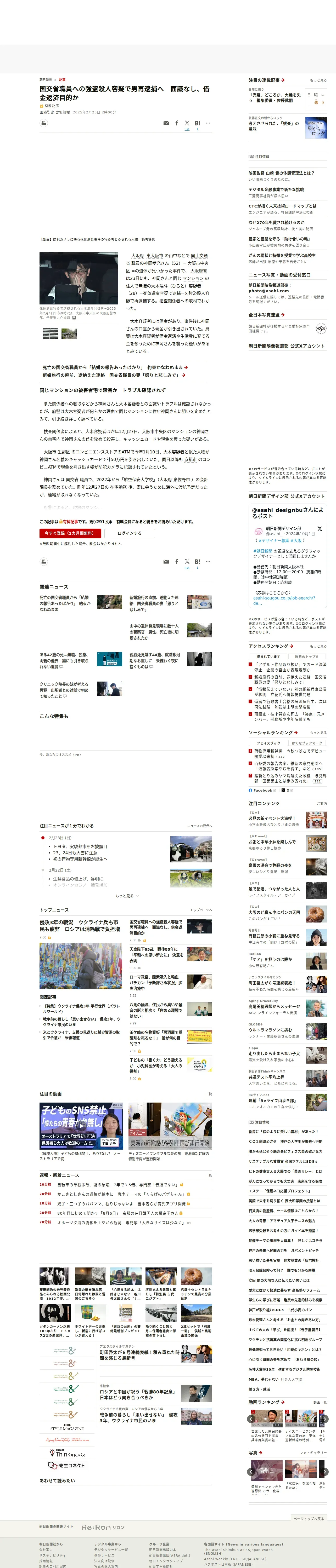Viewport: 336px width, 1568px height.
Task: Click Facebook icon below the article
Action: (177, 561)
